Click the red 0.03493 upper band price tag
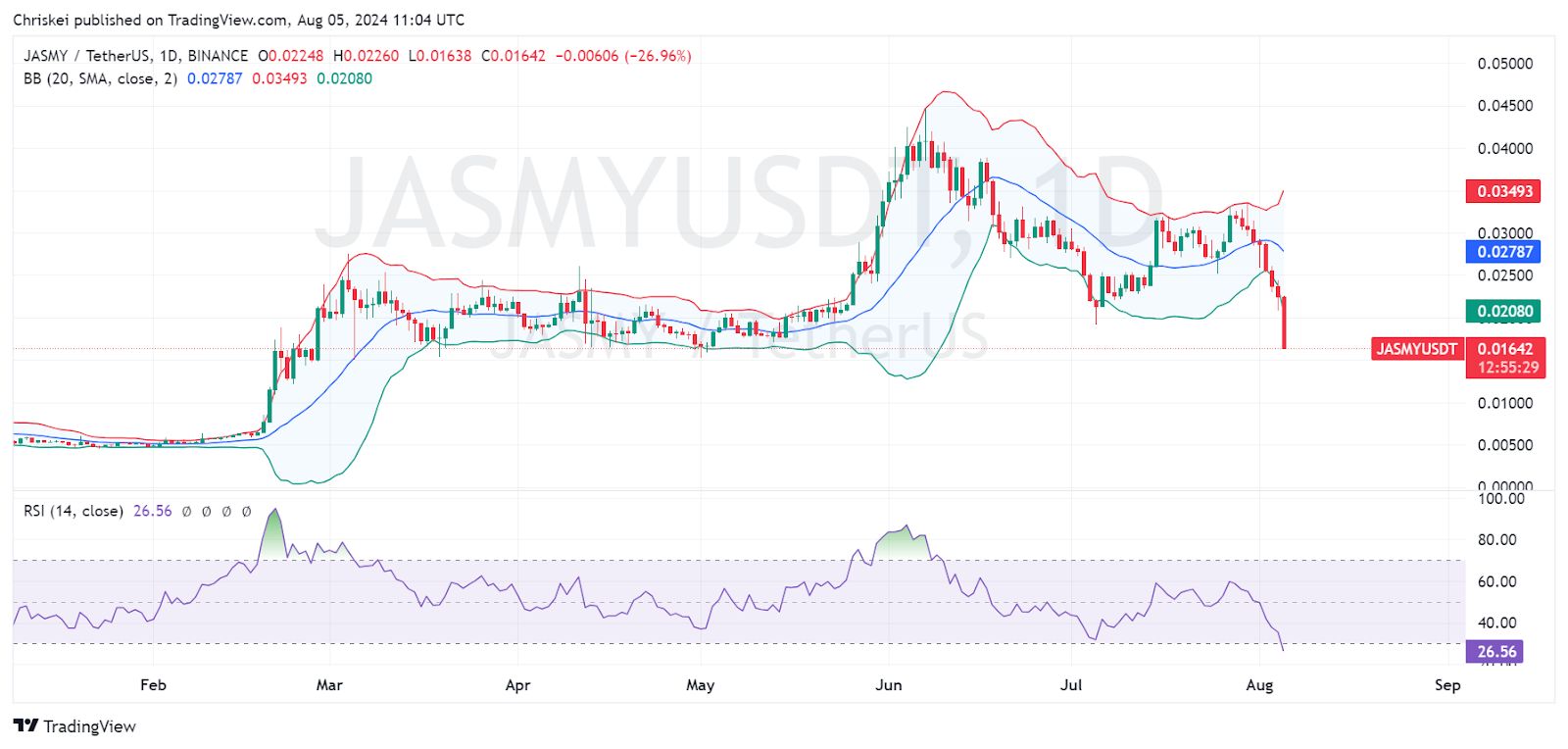Viewport: 1568px width, 749px height. tap(1503, 191)
